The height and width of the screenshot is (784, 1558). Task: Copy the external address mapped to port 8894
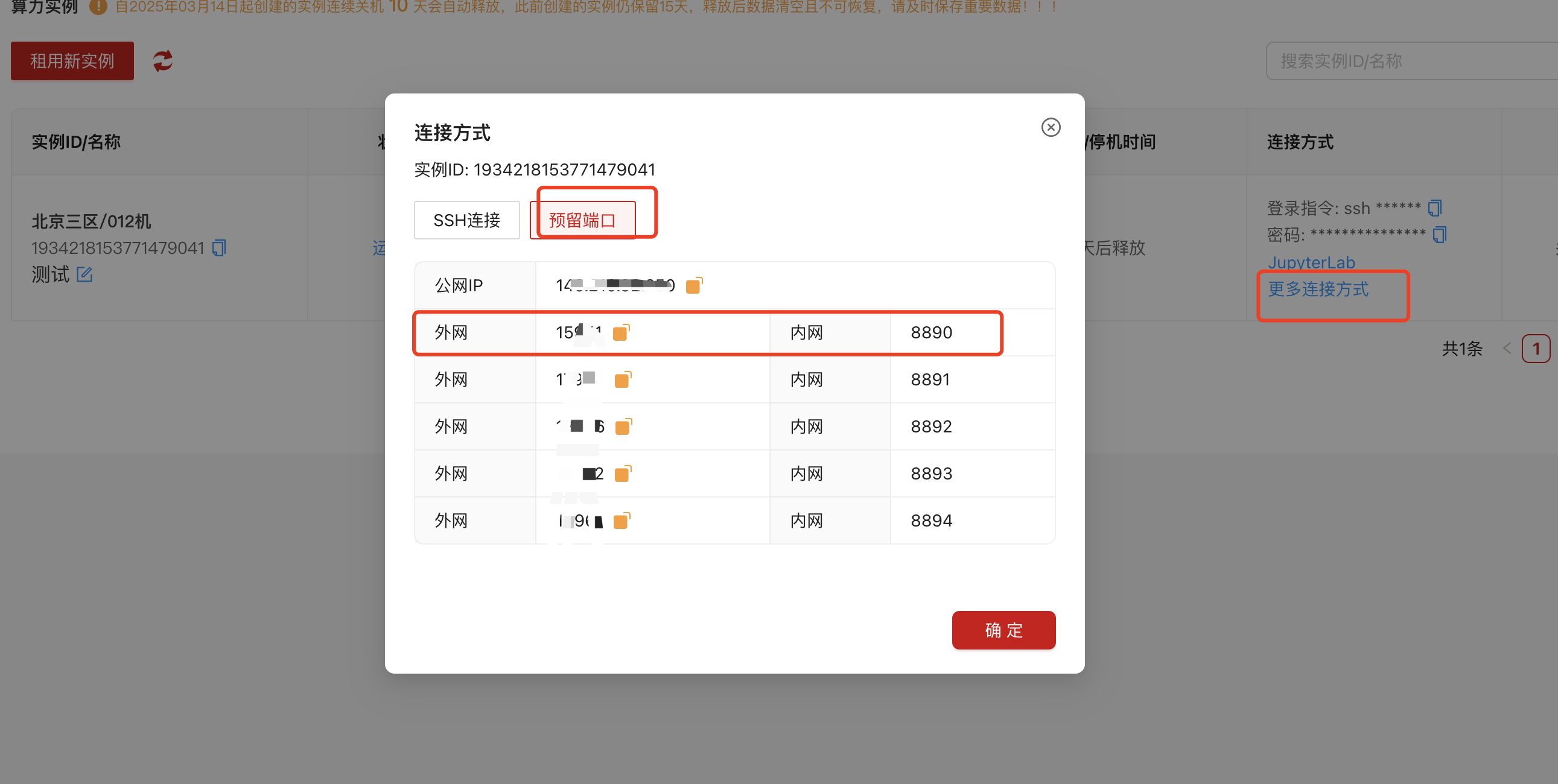622,520
